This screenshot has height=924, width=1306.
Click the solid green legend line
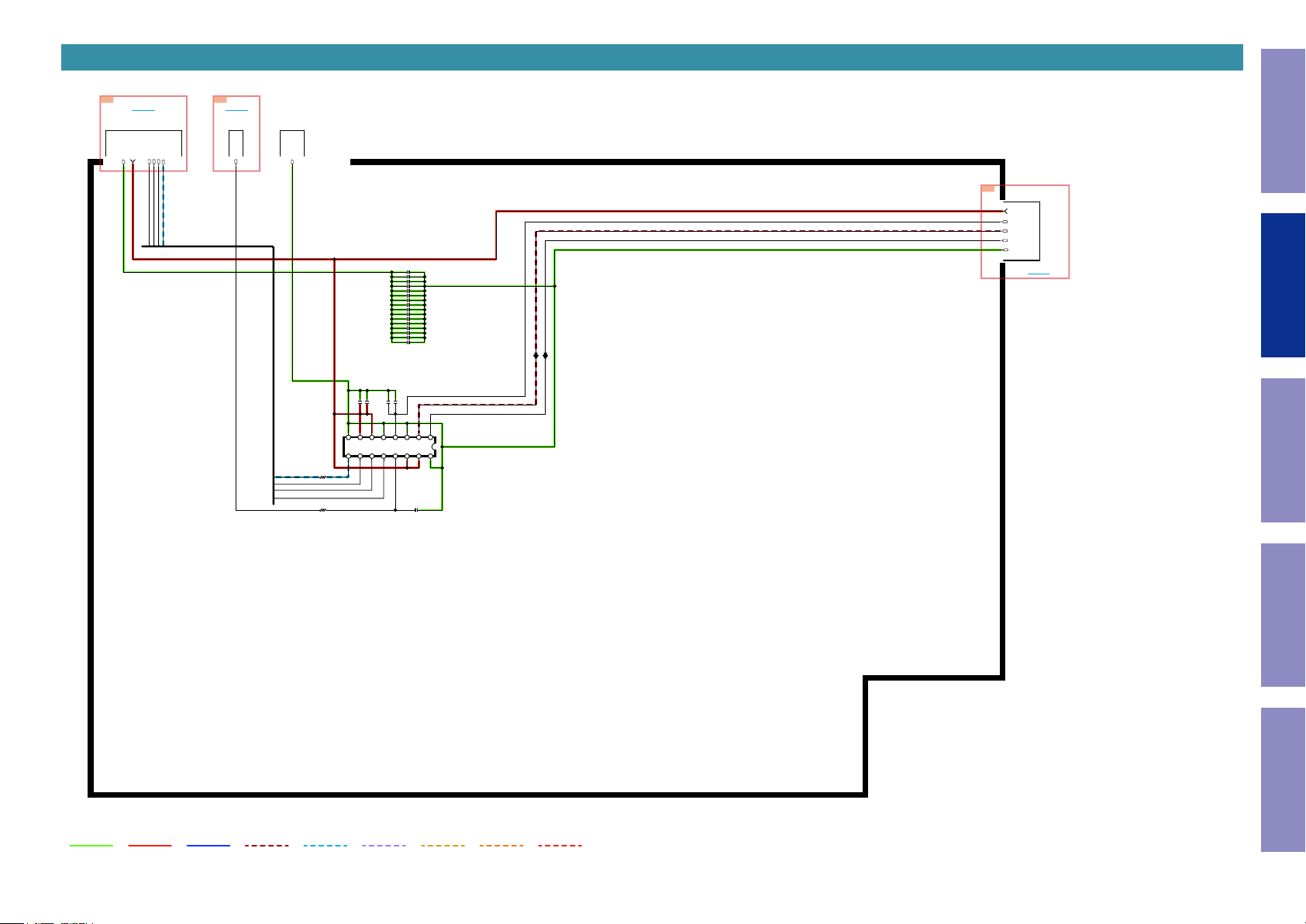pos(91,846)
